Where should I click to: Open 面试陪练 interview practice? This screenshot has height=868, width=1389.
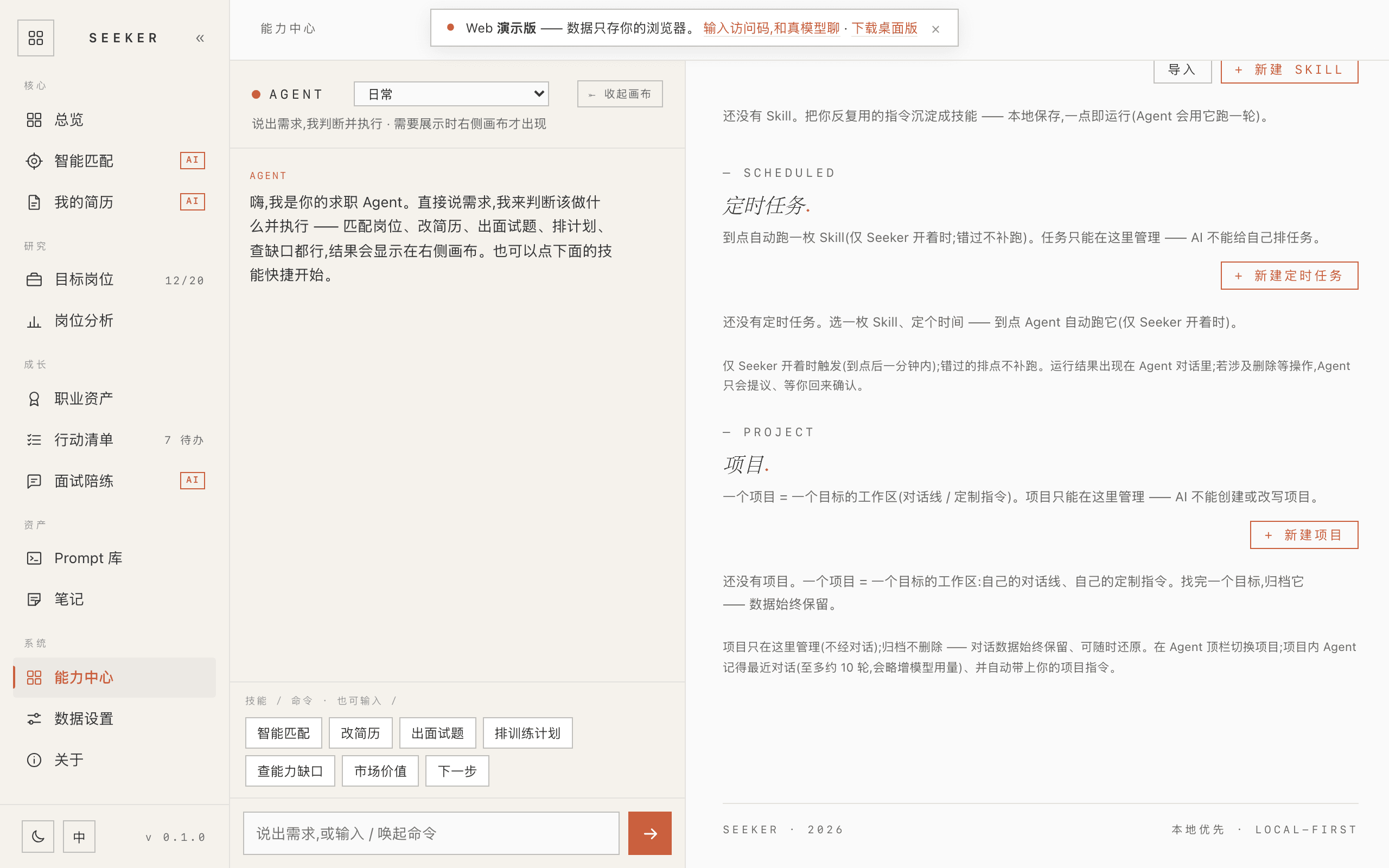click(114, 481)
